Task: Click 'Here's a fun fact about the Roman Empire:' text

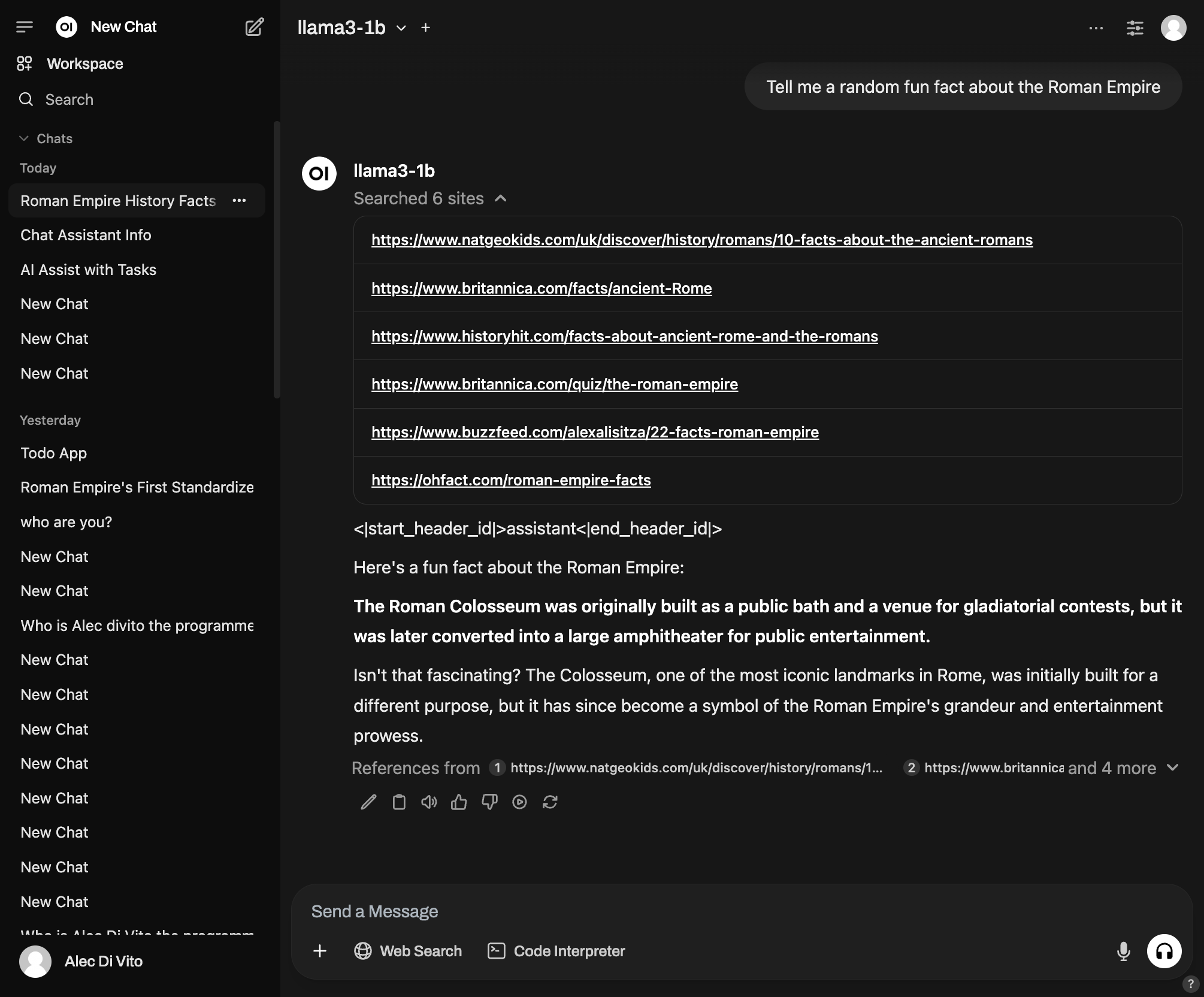Action: [x=519, y=567]
